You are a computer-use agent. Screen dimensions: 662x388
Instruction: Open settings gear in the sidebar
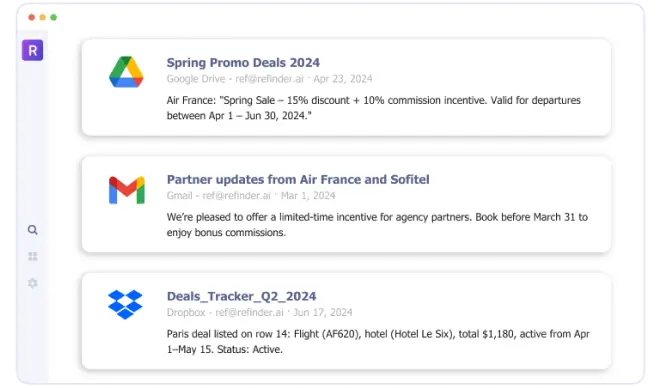pyautogui.click(x=33, y=283)
